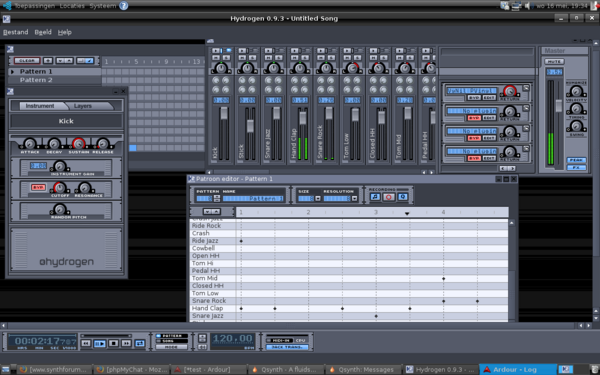Click the first FX Return knob

pos(510,91)
